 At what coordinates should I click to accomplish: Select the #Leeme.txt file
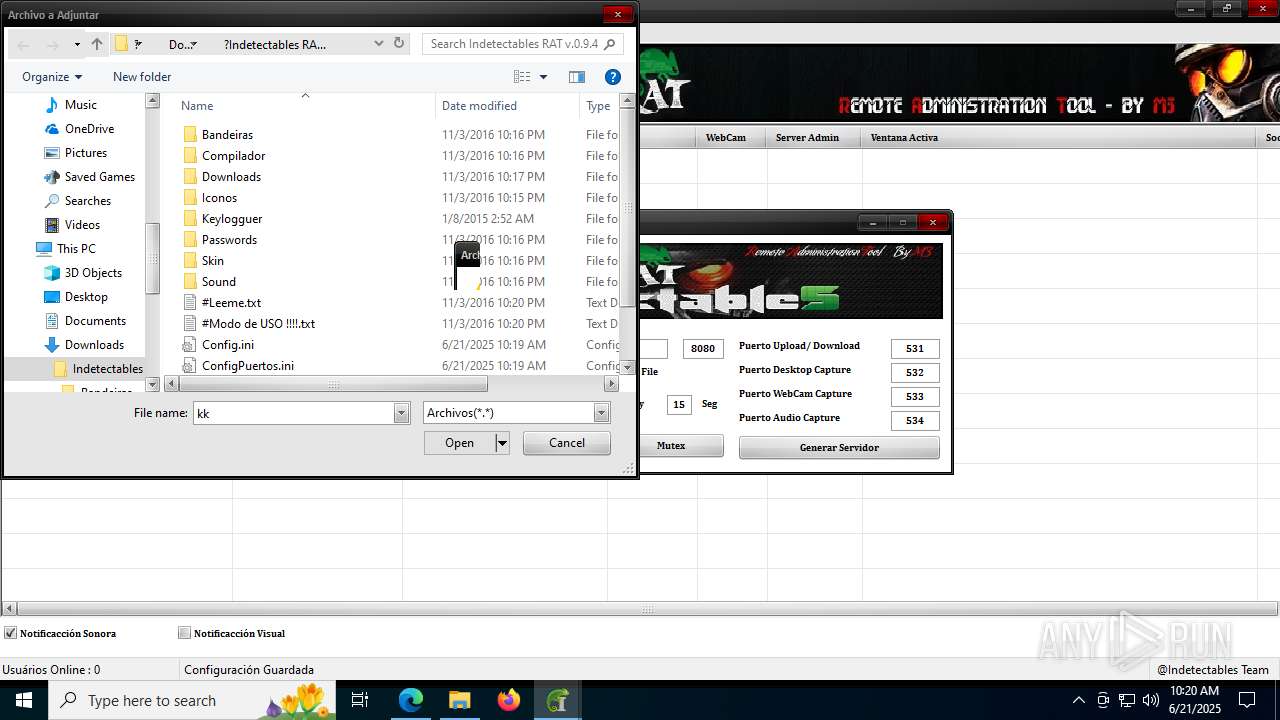[x=231, y=303]
